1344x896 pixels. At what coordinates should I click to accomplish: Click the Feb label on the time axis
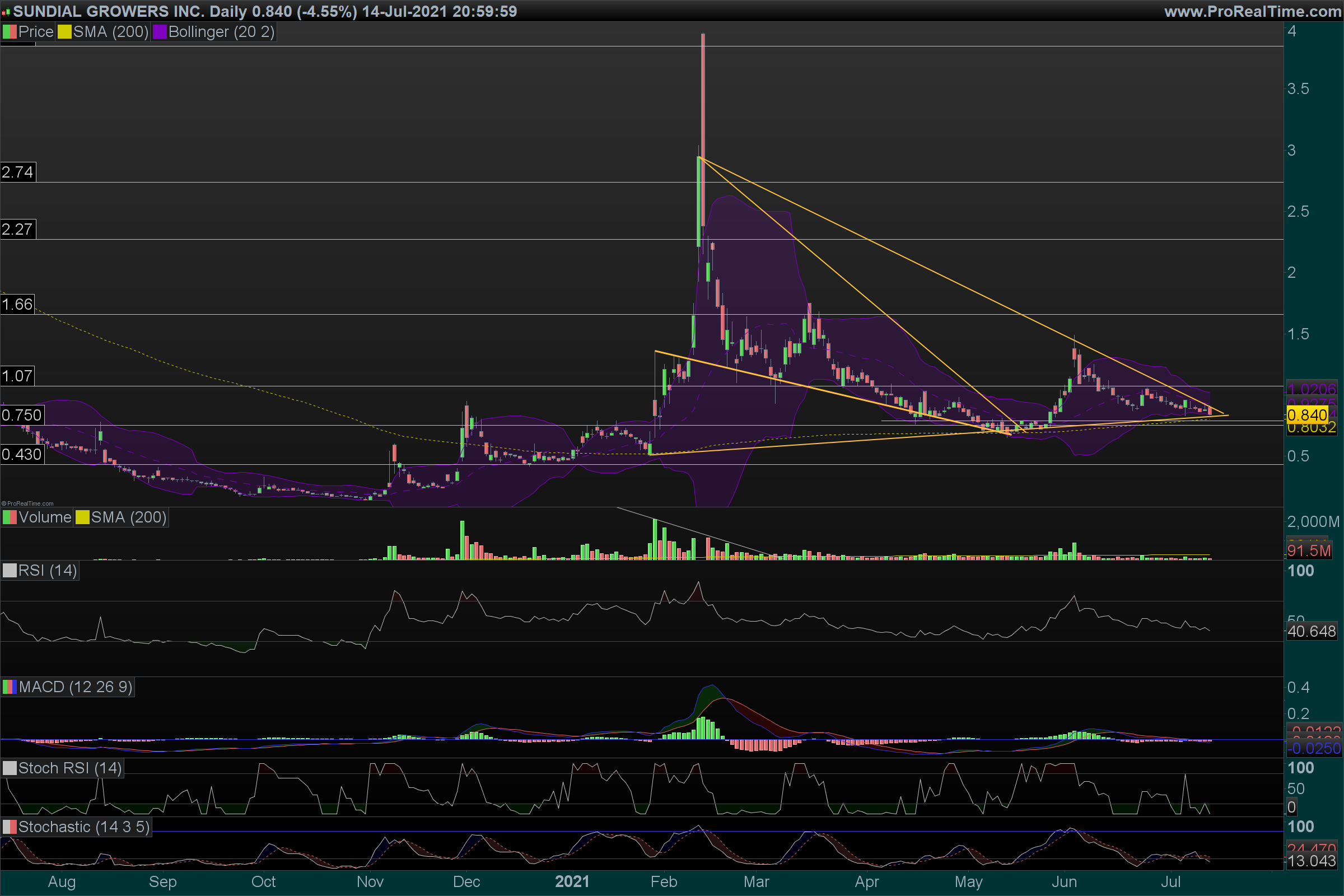(x=664, y=881)
